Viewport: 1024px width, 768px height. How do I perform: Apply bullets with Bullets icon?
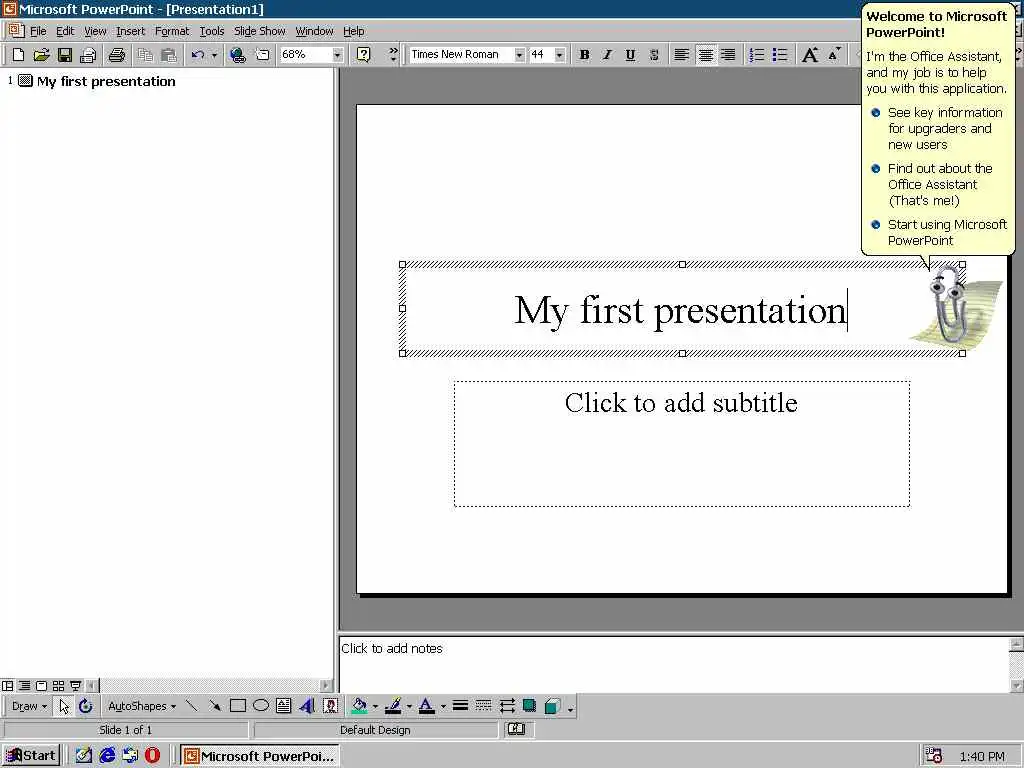point(780,55)
